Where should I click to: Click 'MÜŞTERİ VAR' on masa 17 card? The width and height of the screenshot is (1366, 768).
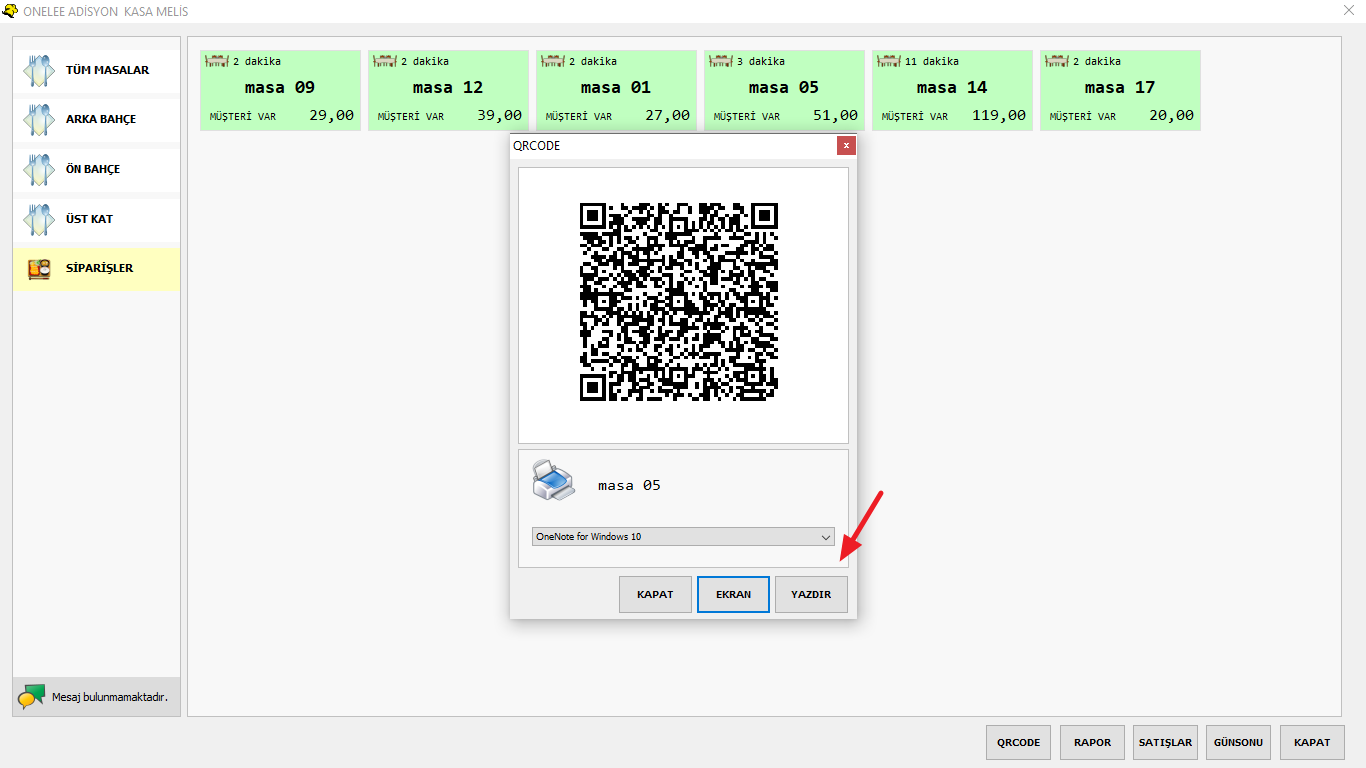click(x=1082, y=117)
